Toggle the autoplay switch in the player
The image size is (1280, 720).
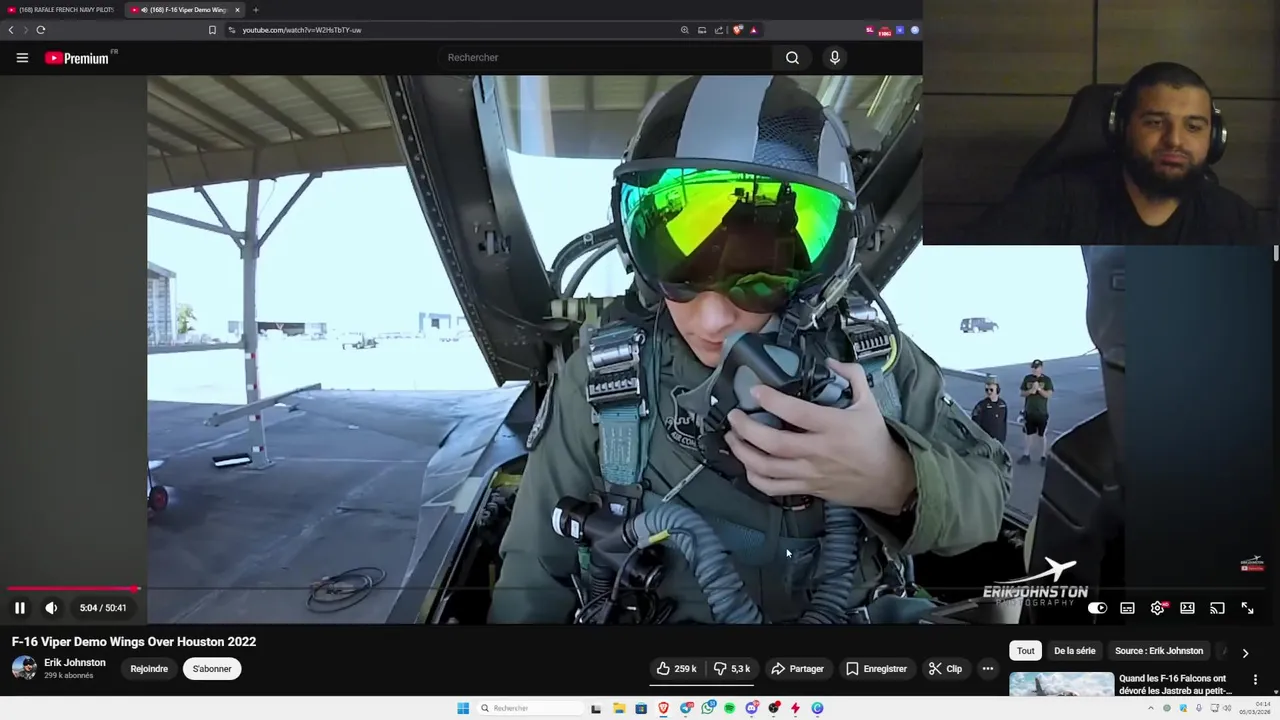click(x=1097, y=608)
